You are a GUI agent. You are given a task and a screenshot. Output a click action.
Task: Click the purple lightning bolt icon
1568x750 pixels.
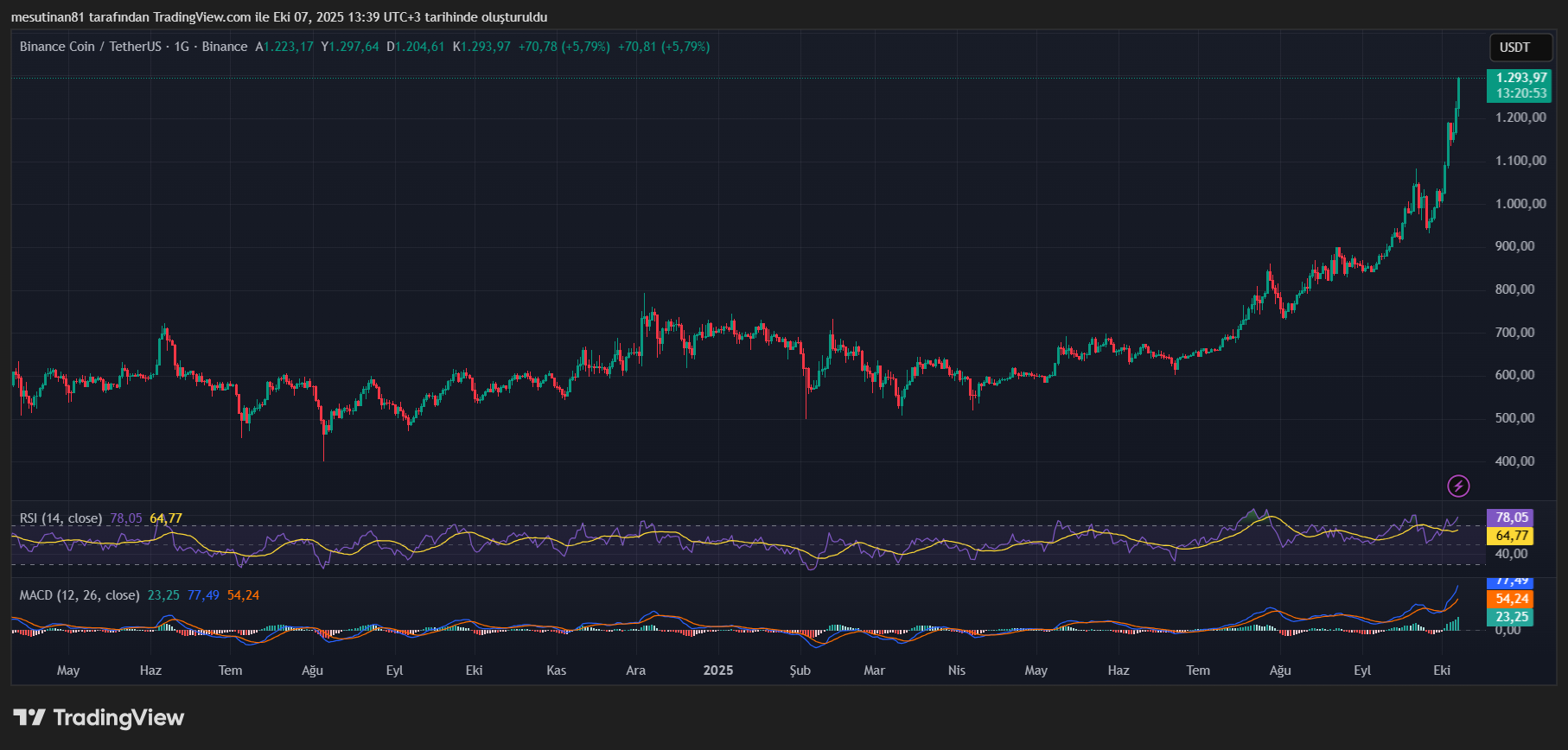point(1458,486)
